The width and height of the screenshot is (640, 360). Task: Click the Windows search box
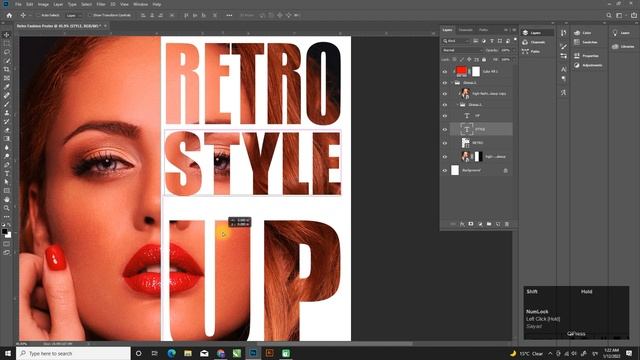point(73,353)
